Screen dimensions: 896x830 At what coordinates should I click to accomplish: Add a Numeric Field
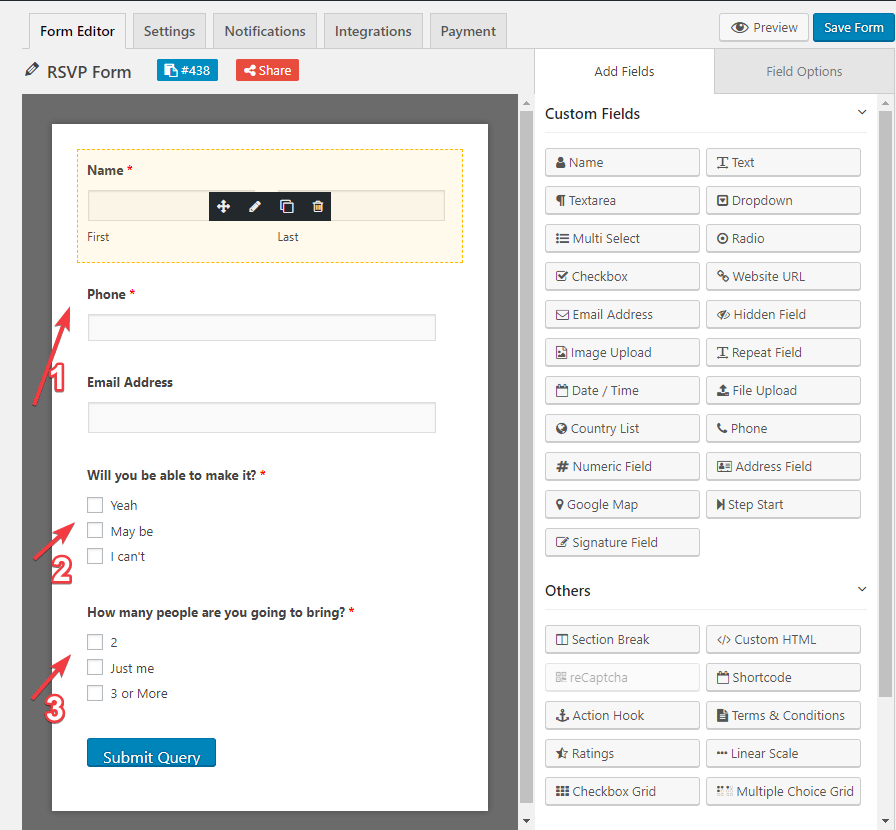point(622,466)
